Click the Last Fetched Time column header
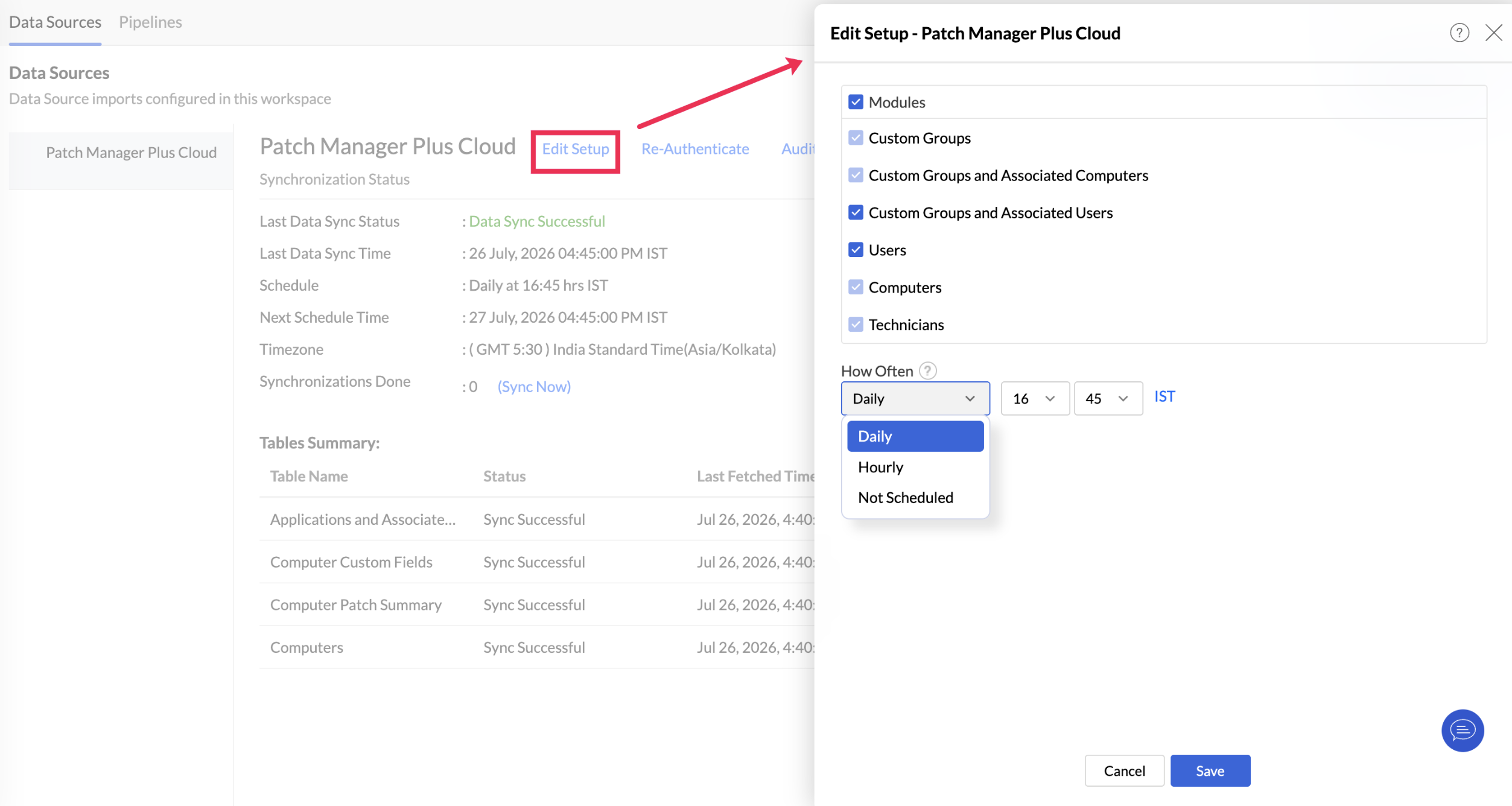The image size is (1512, 806). [755, 476]
